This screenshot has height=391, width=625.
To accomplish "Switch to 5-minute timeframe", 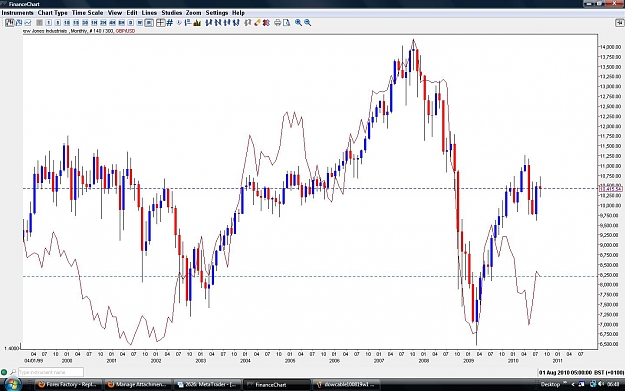I will 57,23.
